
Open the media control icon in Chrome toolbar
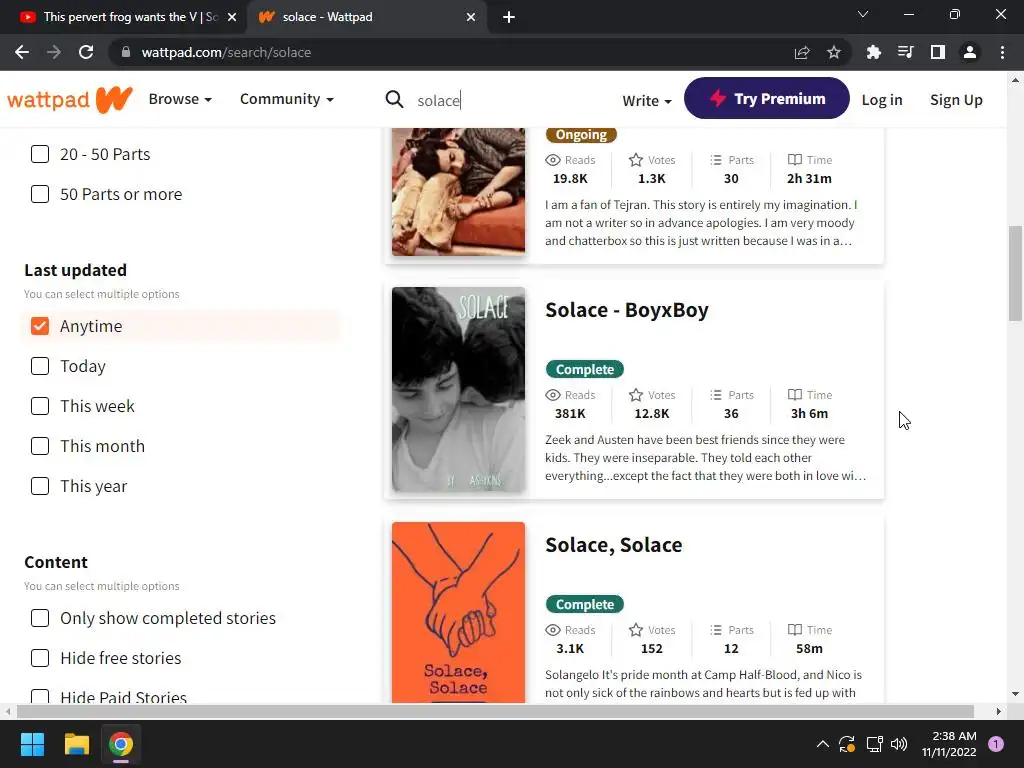[905, 52]
